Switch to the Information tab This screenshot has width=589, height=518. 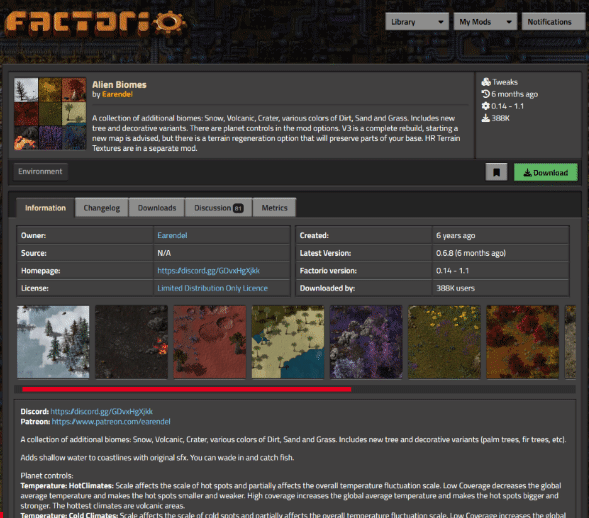point(45,208)
